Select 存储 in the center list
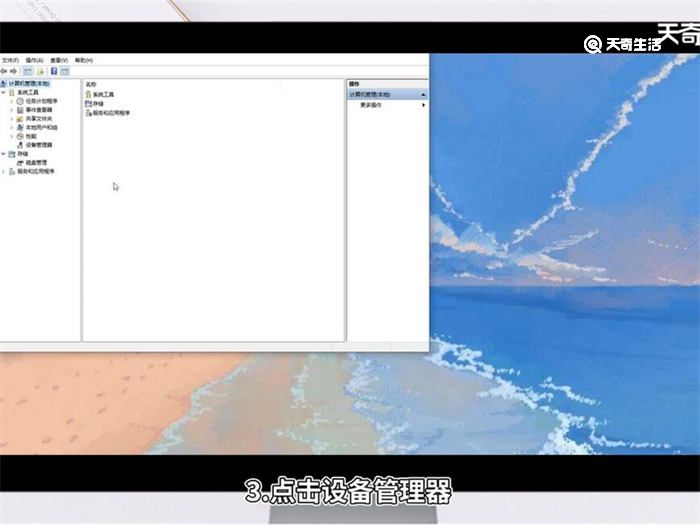700x525 pixels. pos(98,104)
